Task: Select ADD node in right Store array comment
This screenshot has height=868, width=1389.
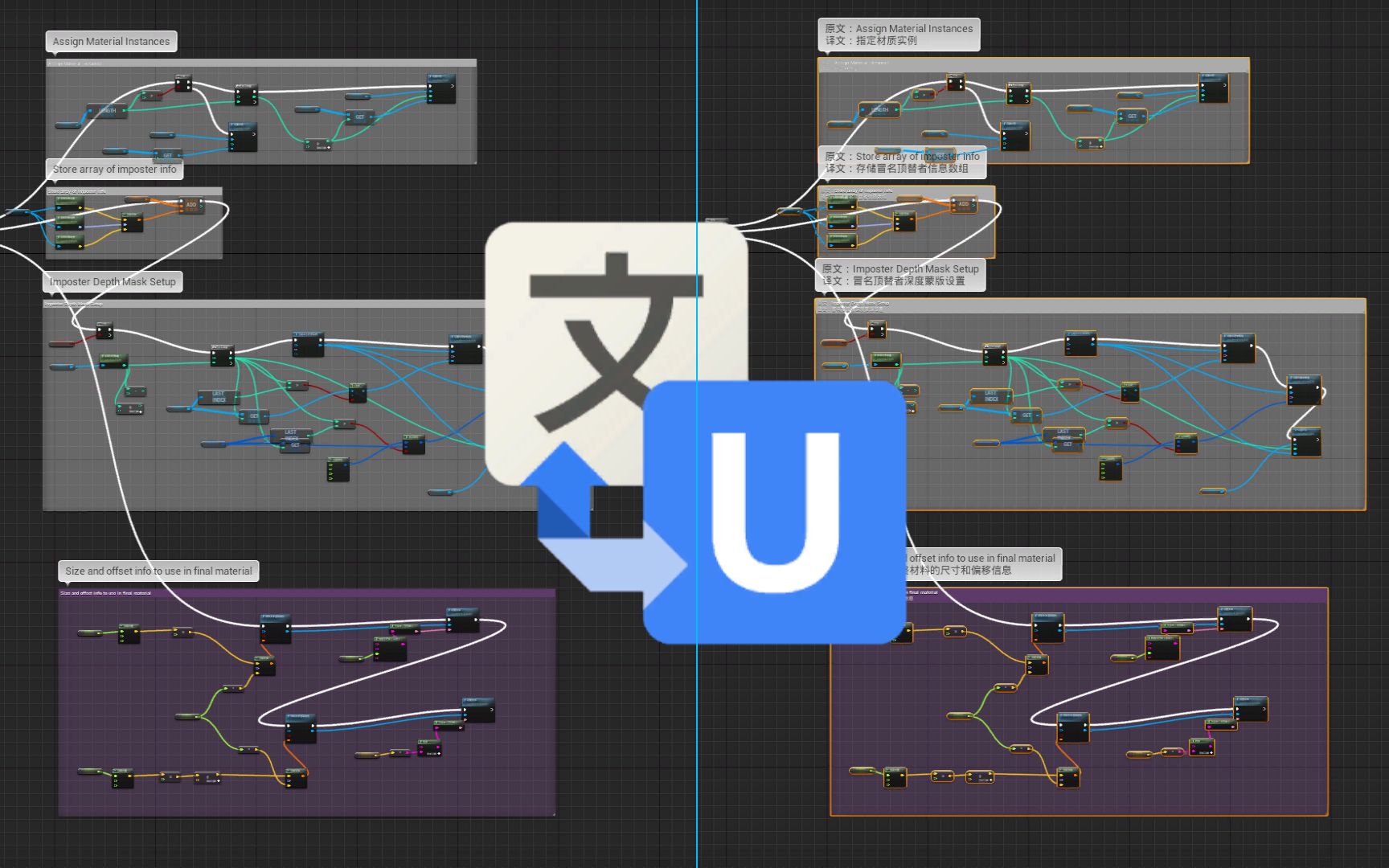Action: coord(963,204)
